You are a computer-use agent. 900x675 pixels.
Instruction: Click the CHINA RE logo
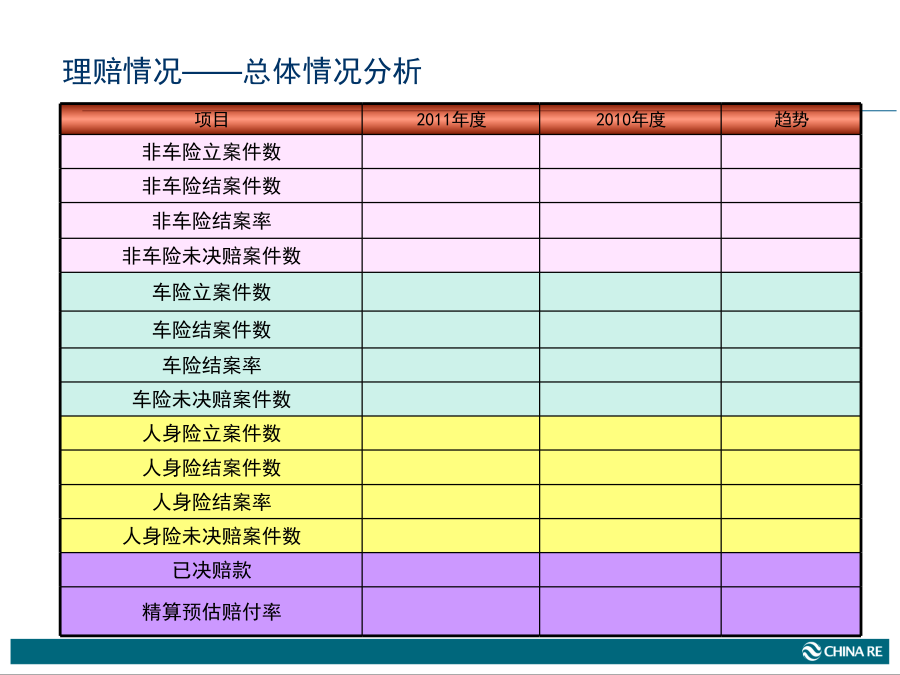[842, 651]
